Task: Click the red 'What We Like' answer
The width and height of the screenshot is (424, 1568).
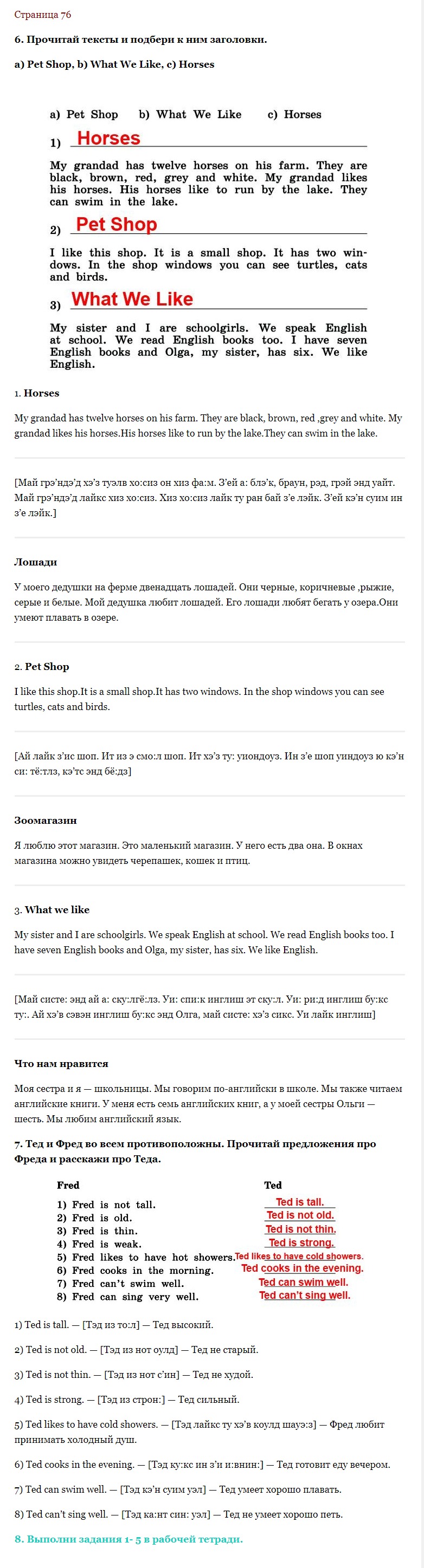Action: (x=132, y=299)
